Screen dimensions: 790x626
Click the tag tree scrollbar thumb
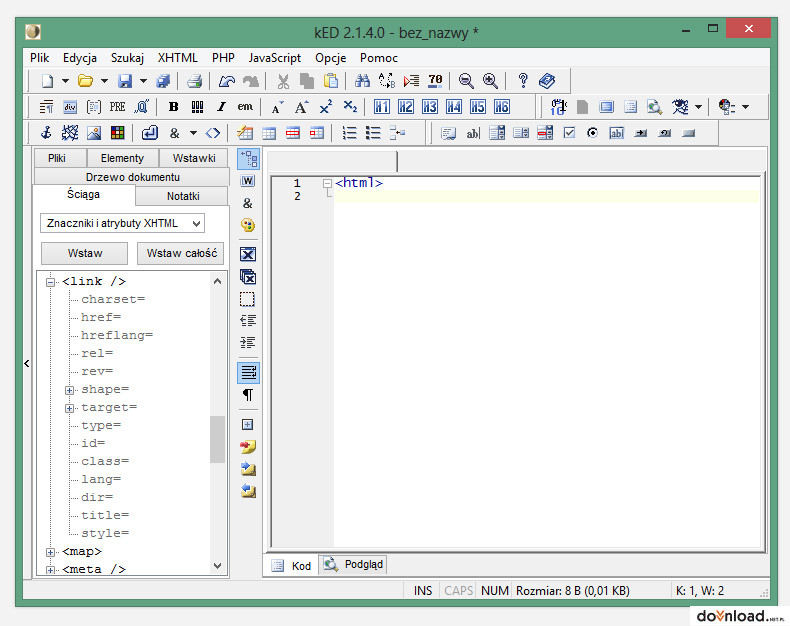(217, 439)
